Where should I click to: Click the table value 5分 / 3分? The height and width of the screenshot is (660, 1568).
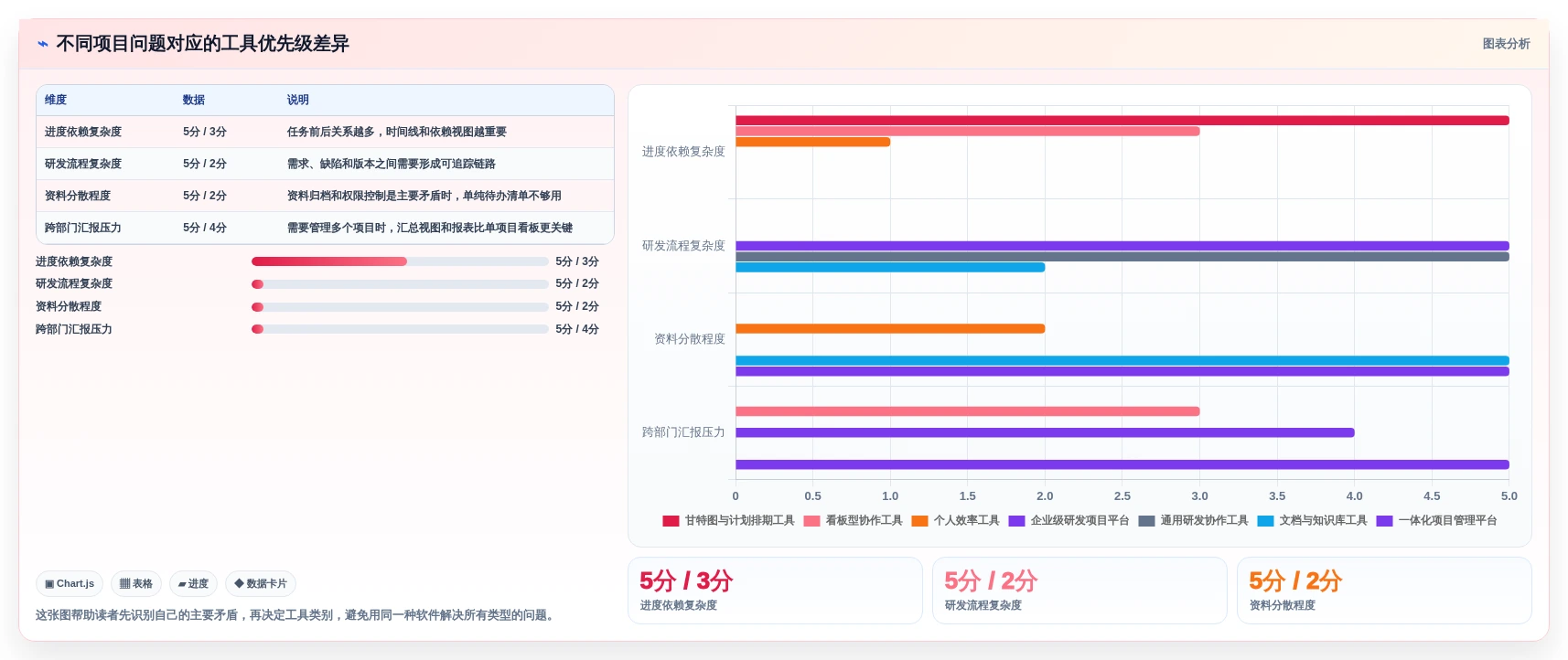205,132
